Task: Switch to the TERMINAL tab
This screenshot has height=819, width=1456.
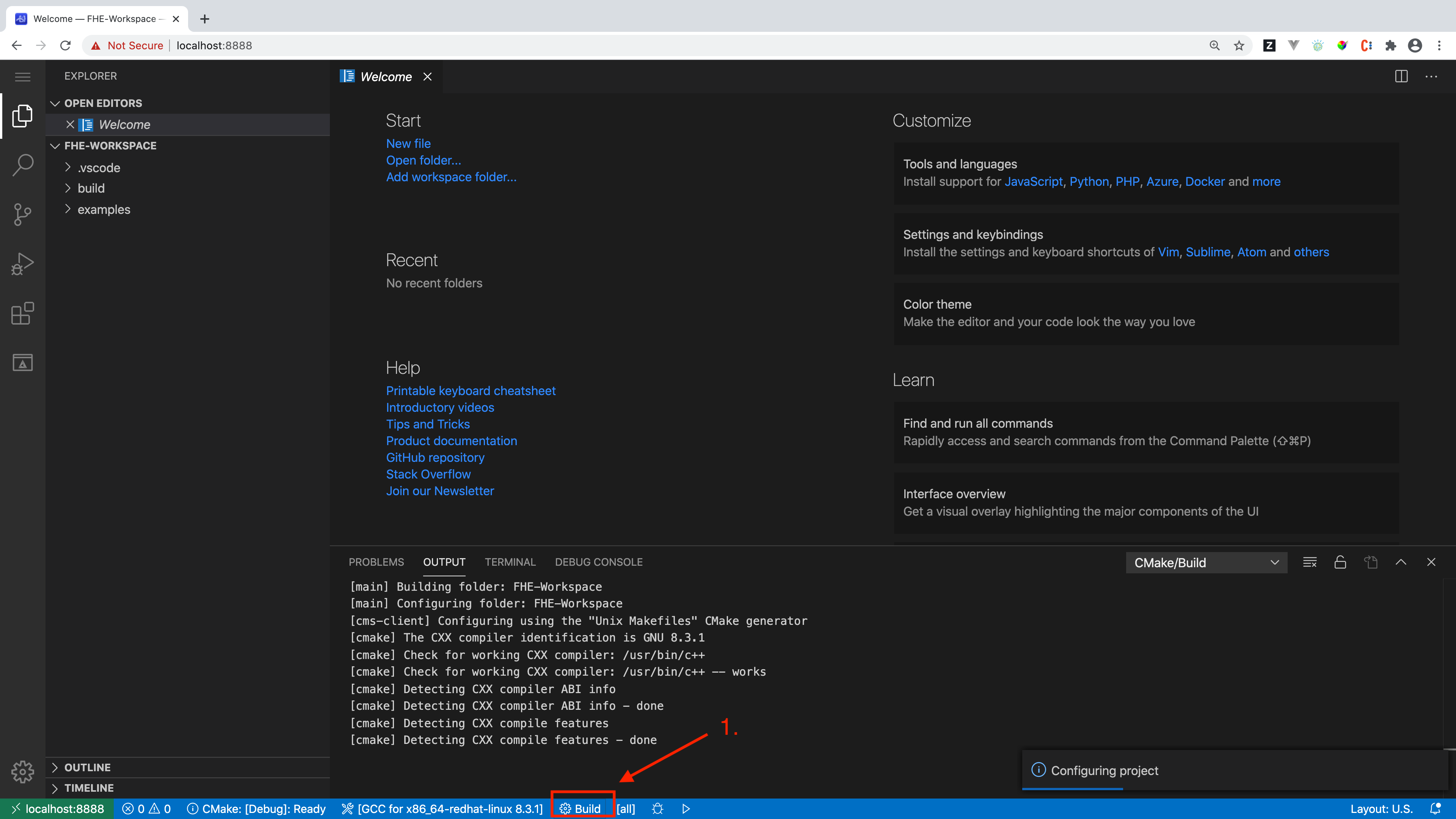Action: [510, 562]
